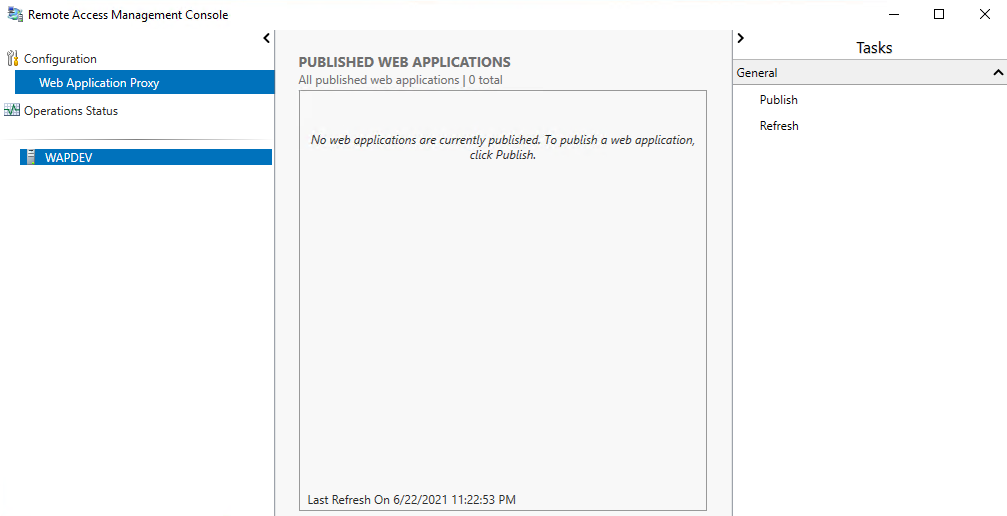
Task: Open the Configuration section
Action: (x=60, y=58)
